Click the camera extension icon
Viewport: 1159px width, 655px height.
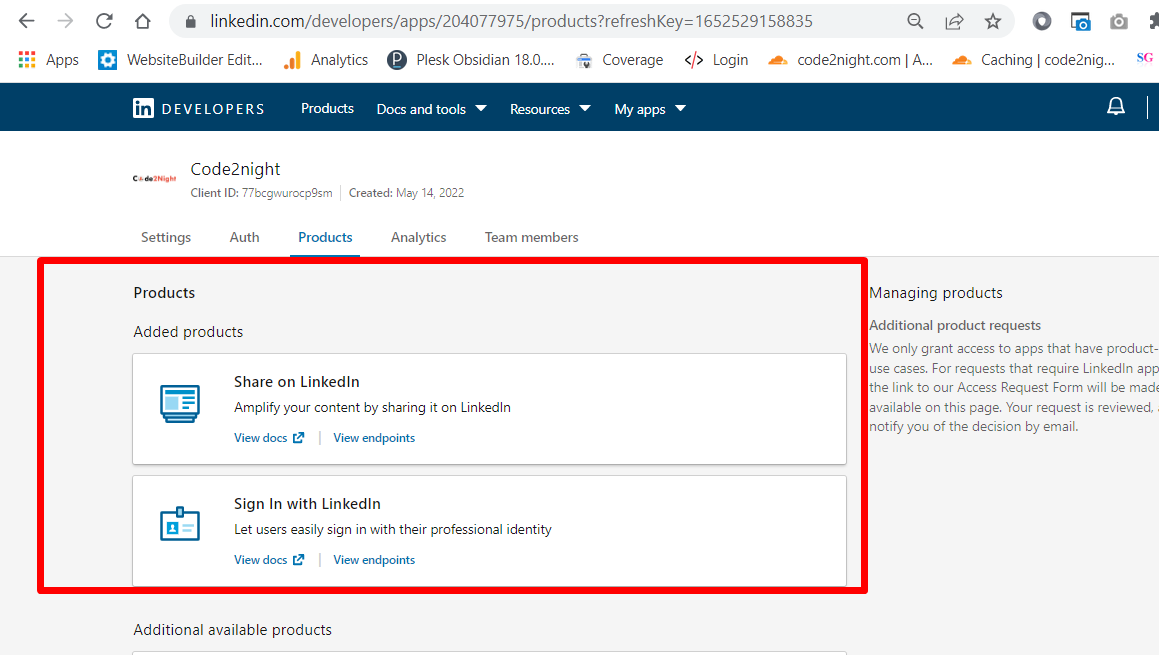click(1119, 21)
